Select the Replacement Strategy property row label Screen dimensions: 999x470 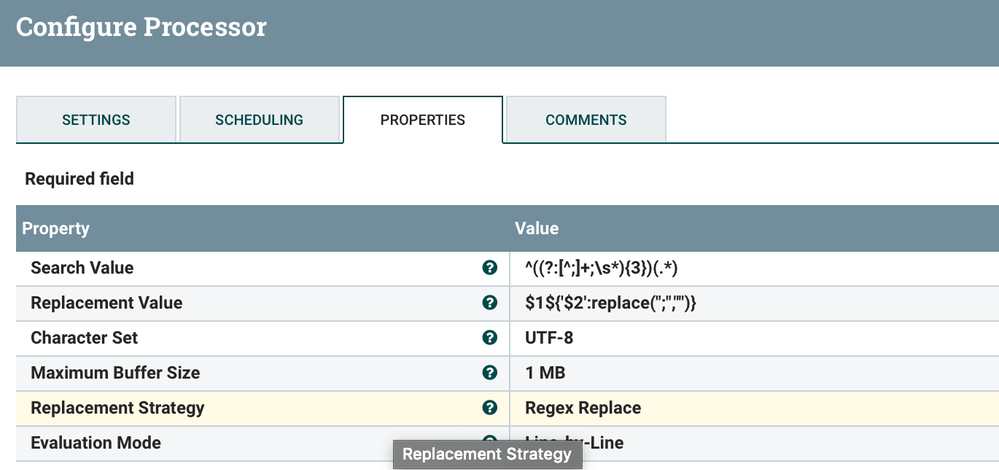point(118,408)
